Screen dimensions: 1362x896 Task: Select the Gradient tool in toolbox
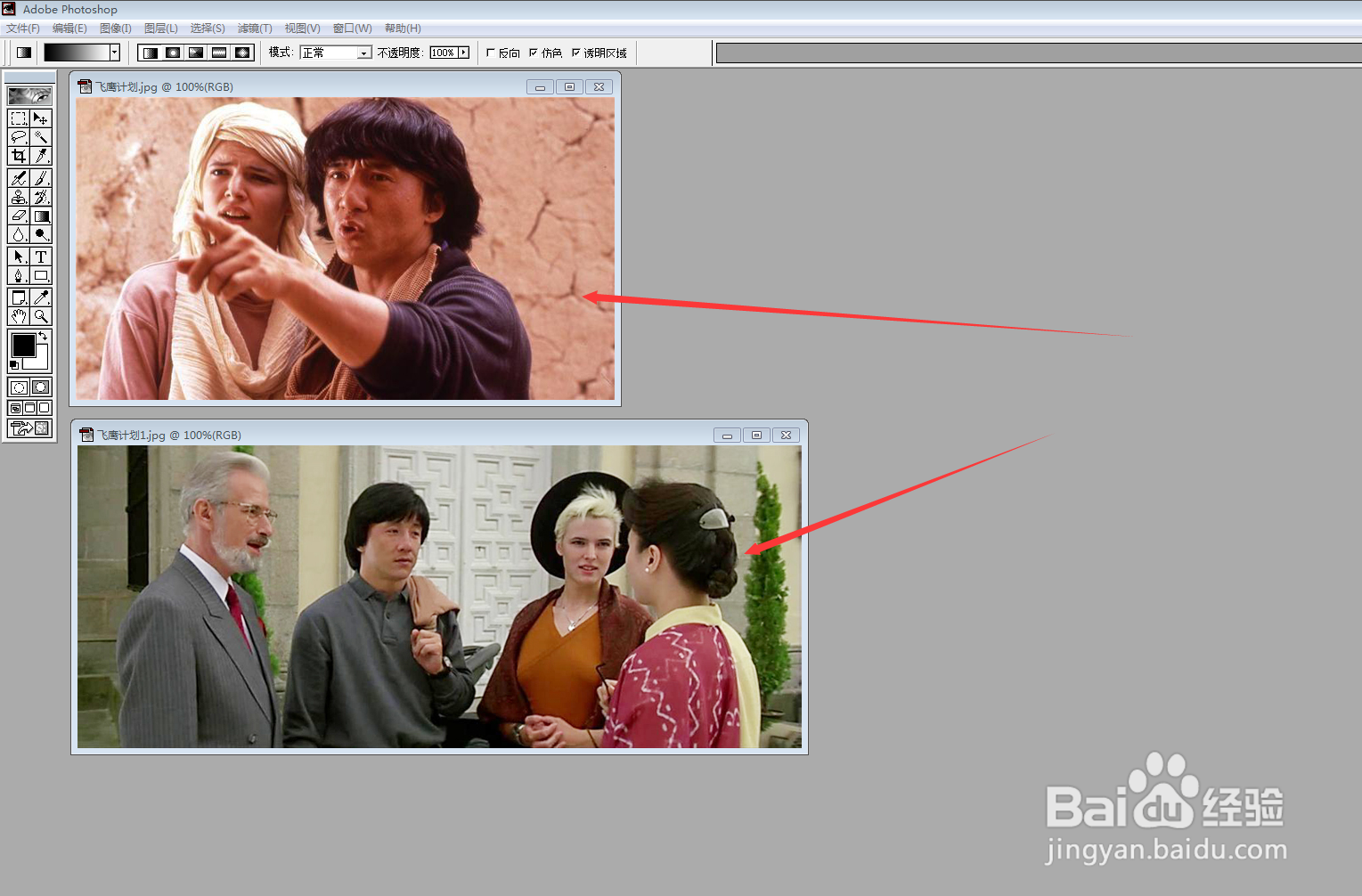tap(41, 216)
